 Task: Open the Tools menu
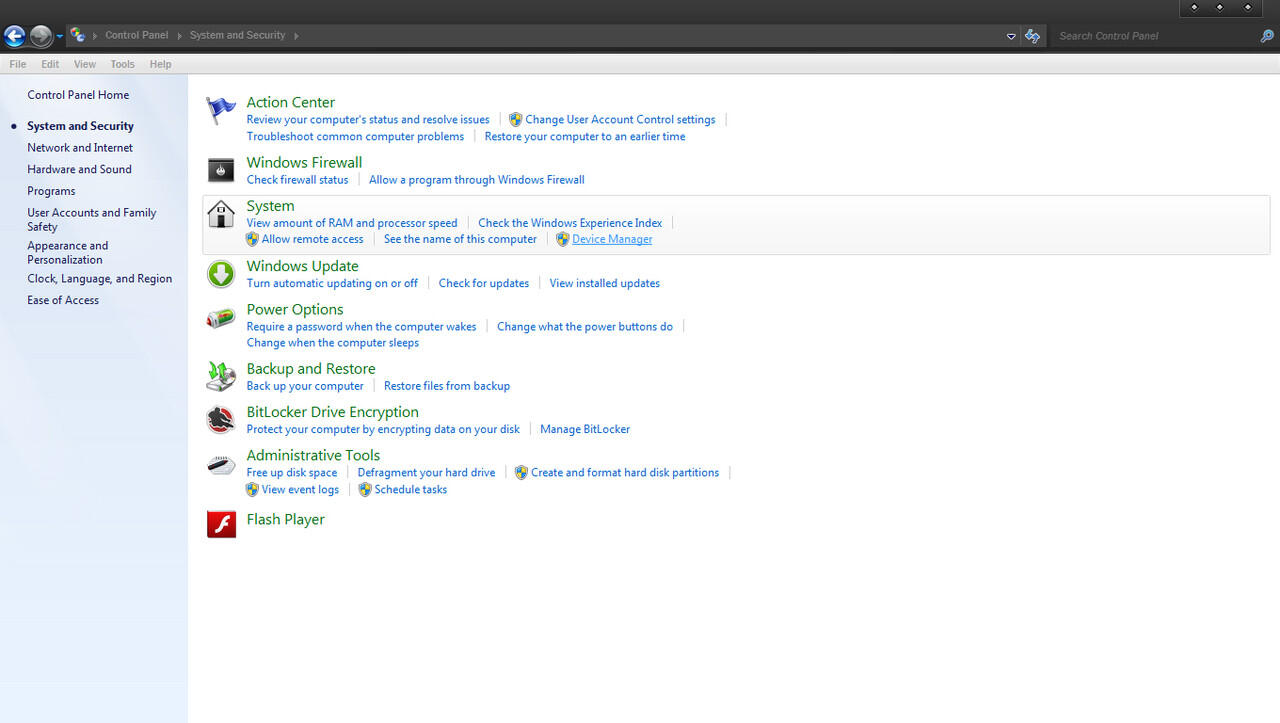click(122, 64)
